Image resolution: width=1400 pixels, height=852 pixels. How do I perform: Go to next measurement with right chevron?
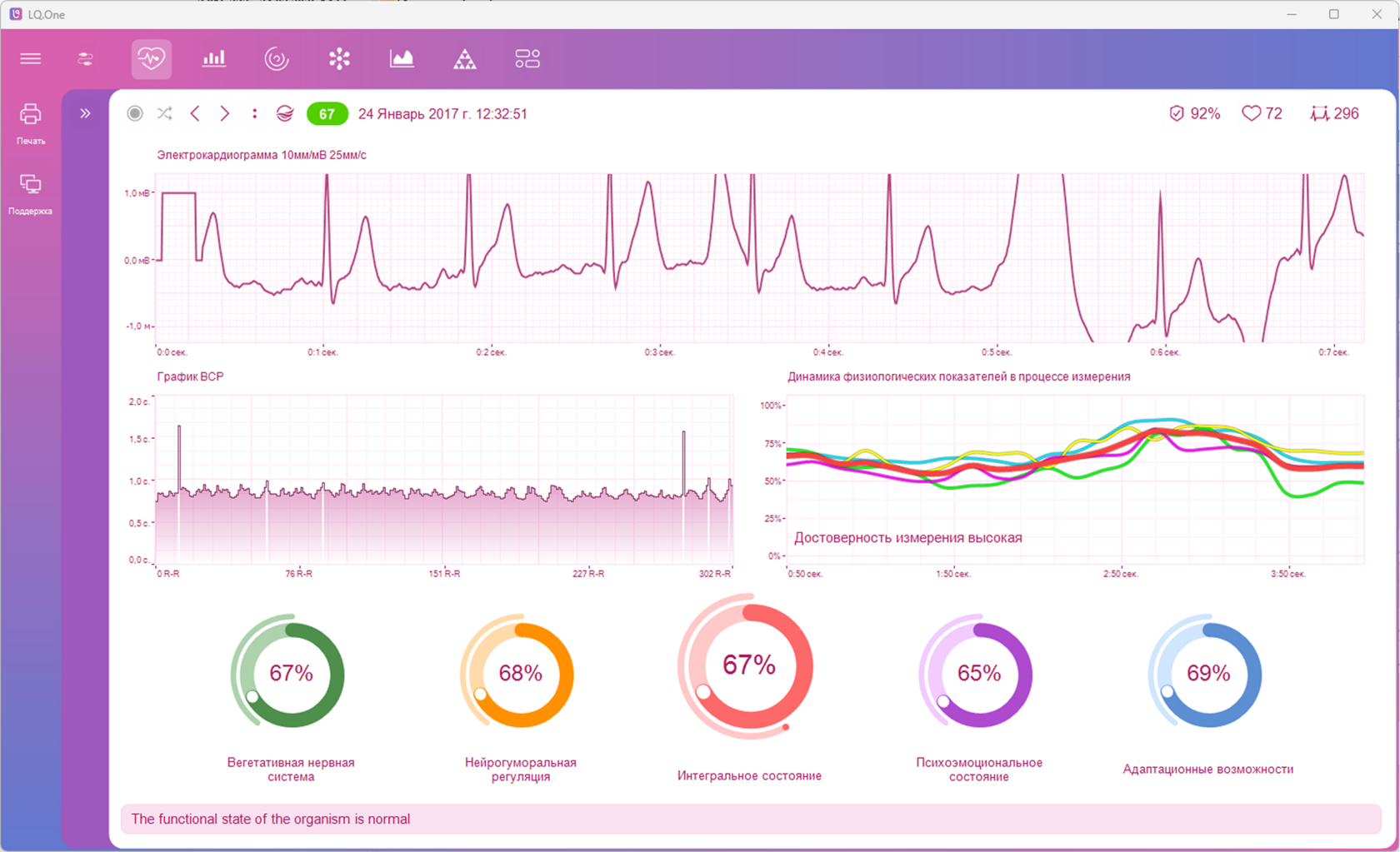click(225, 113)
